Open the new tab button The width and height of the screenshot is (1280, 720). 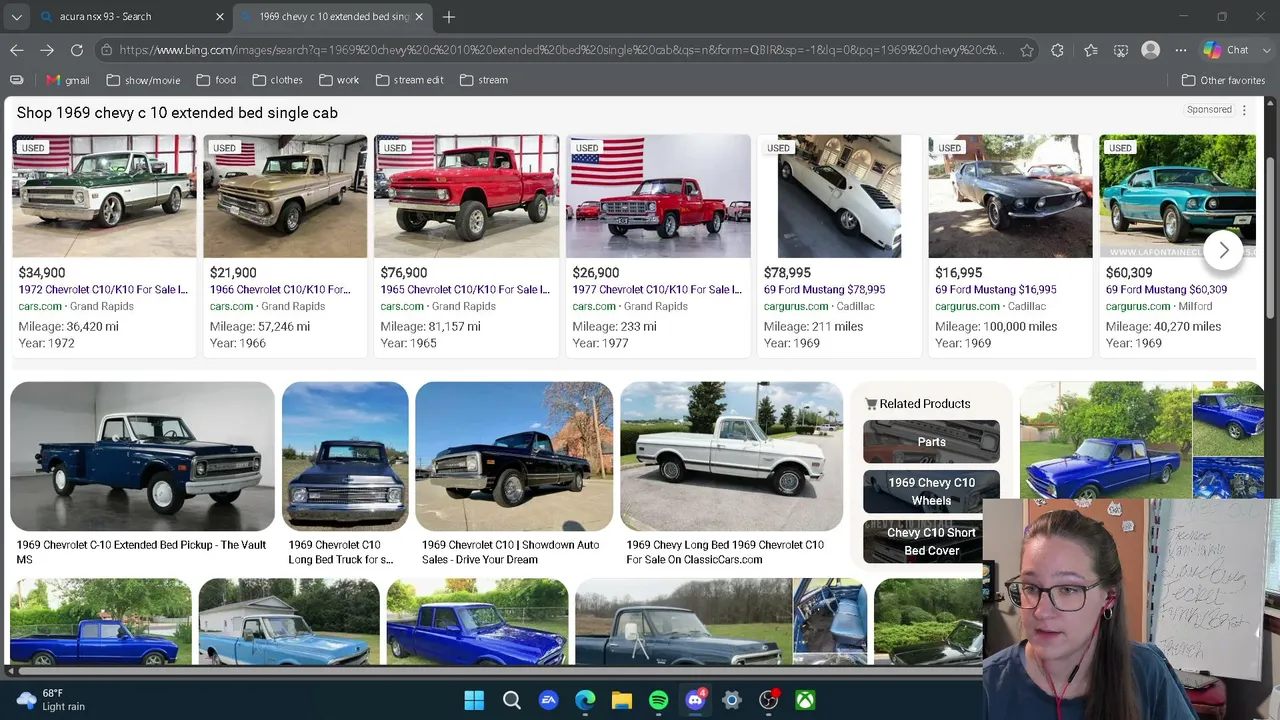[449, 17]
